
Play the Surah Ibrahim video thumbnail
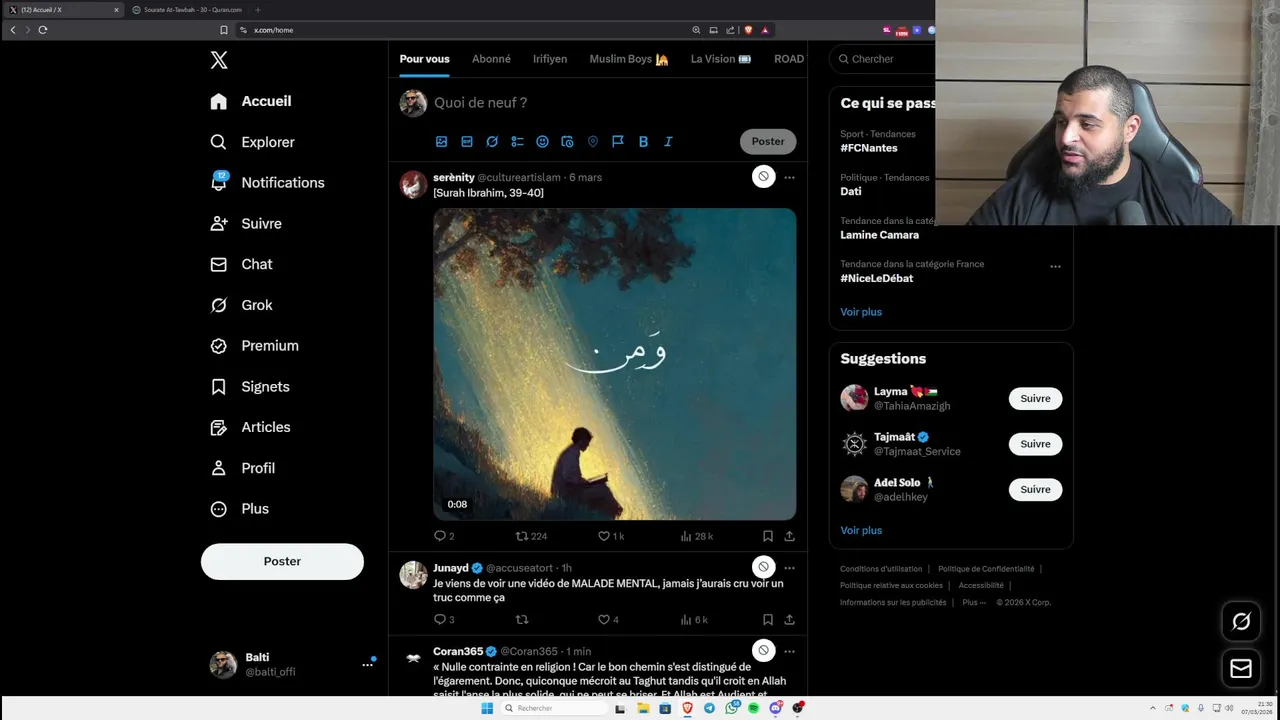[x=615, y=364]
